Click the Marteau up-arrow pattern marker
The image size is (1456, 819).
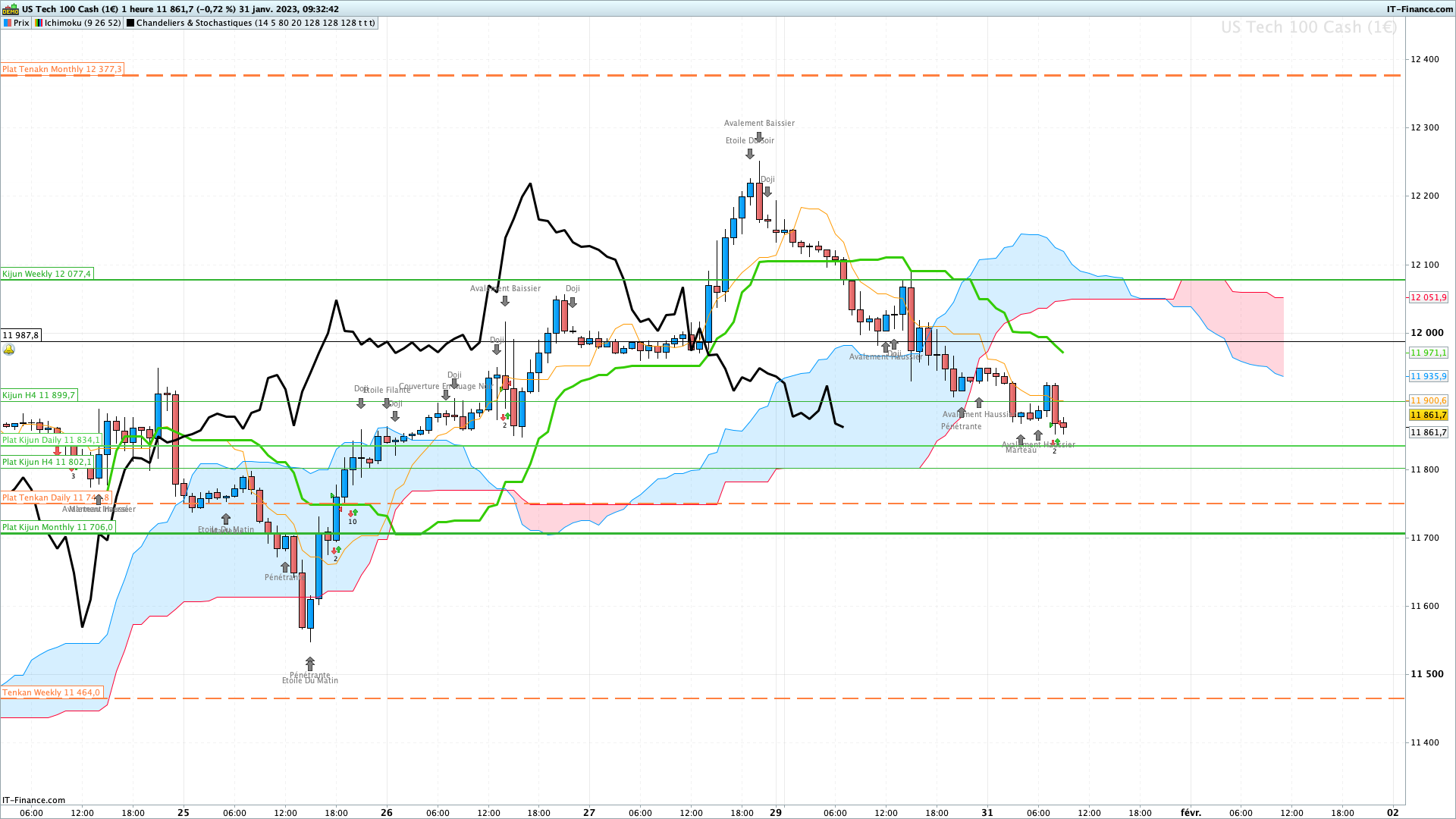tap(1021, 440)
